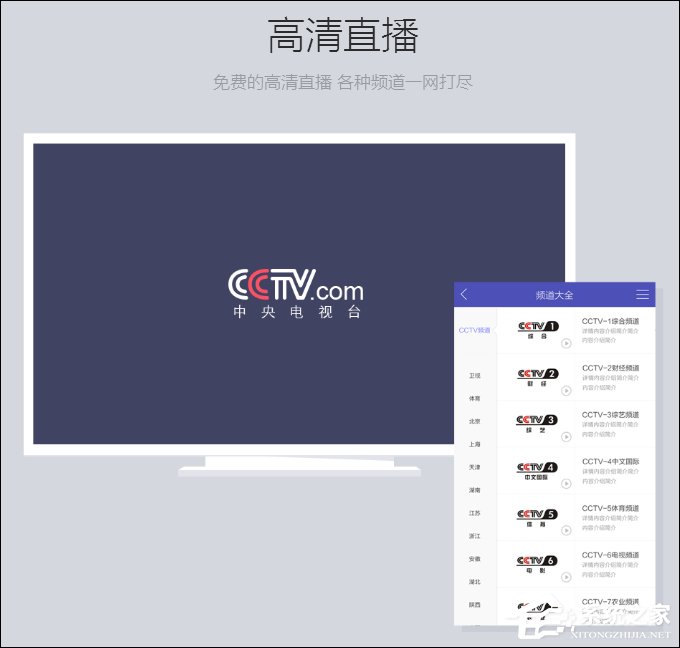
Task: Click the description text under CCTV-4中文国际
Action: (610, 476)
